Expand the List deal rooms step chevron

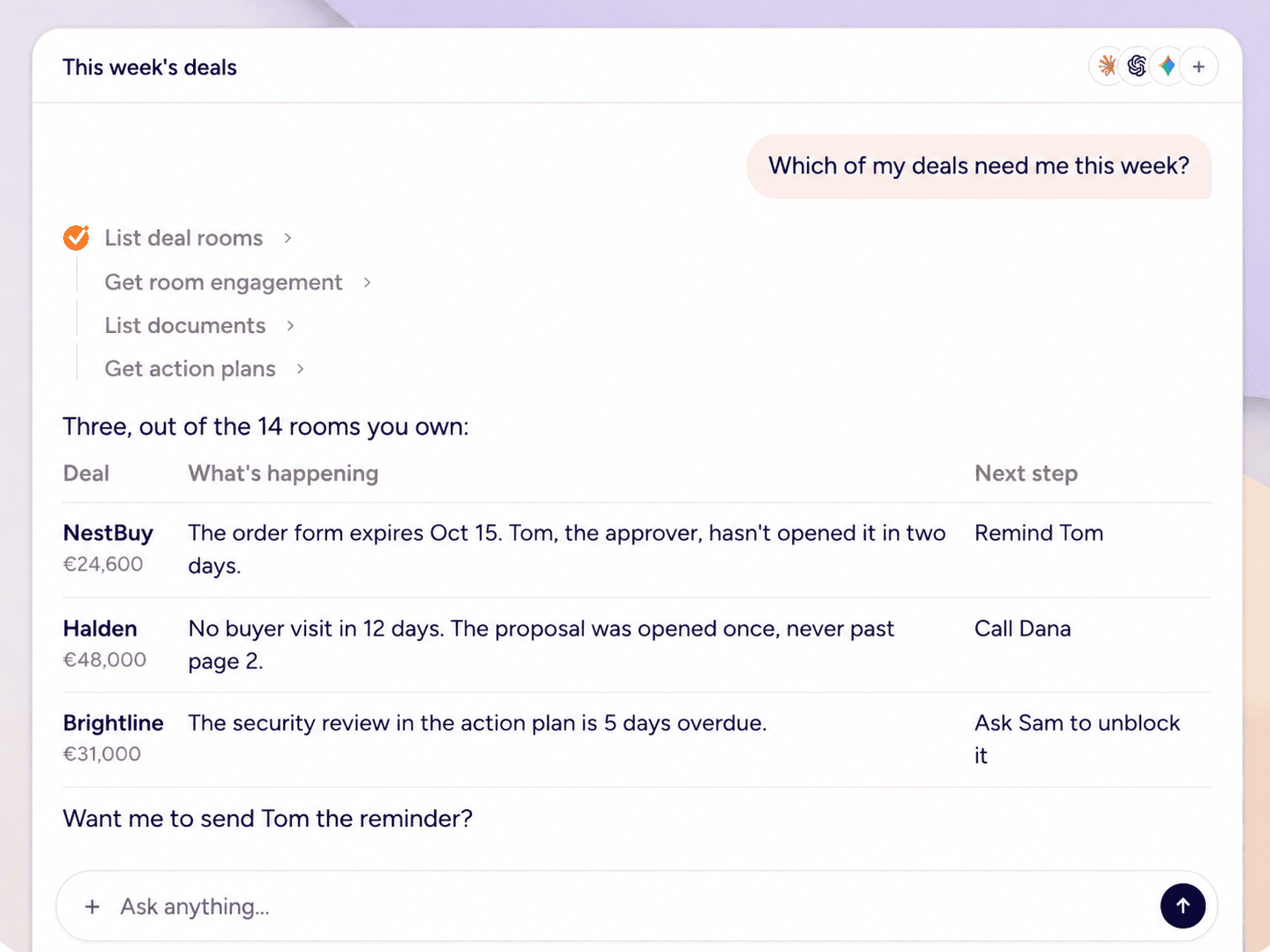pos(288,238)
